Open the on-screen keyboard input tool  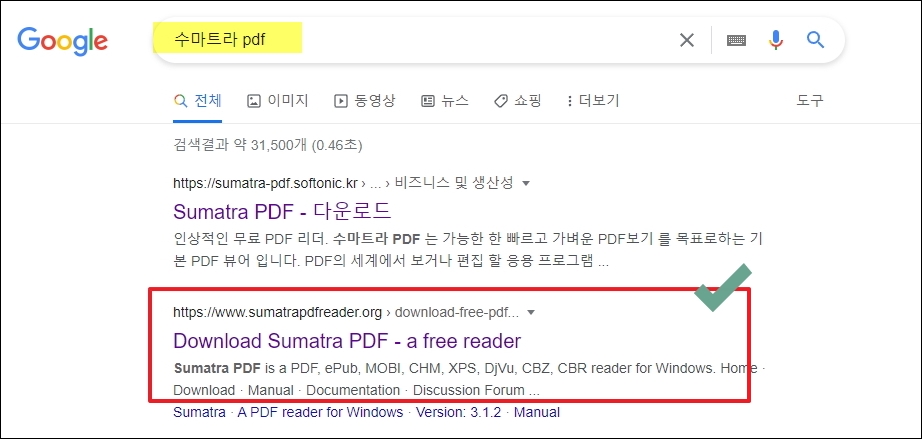tap(736, 40)
